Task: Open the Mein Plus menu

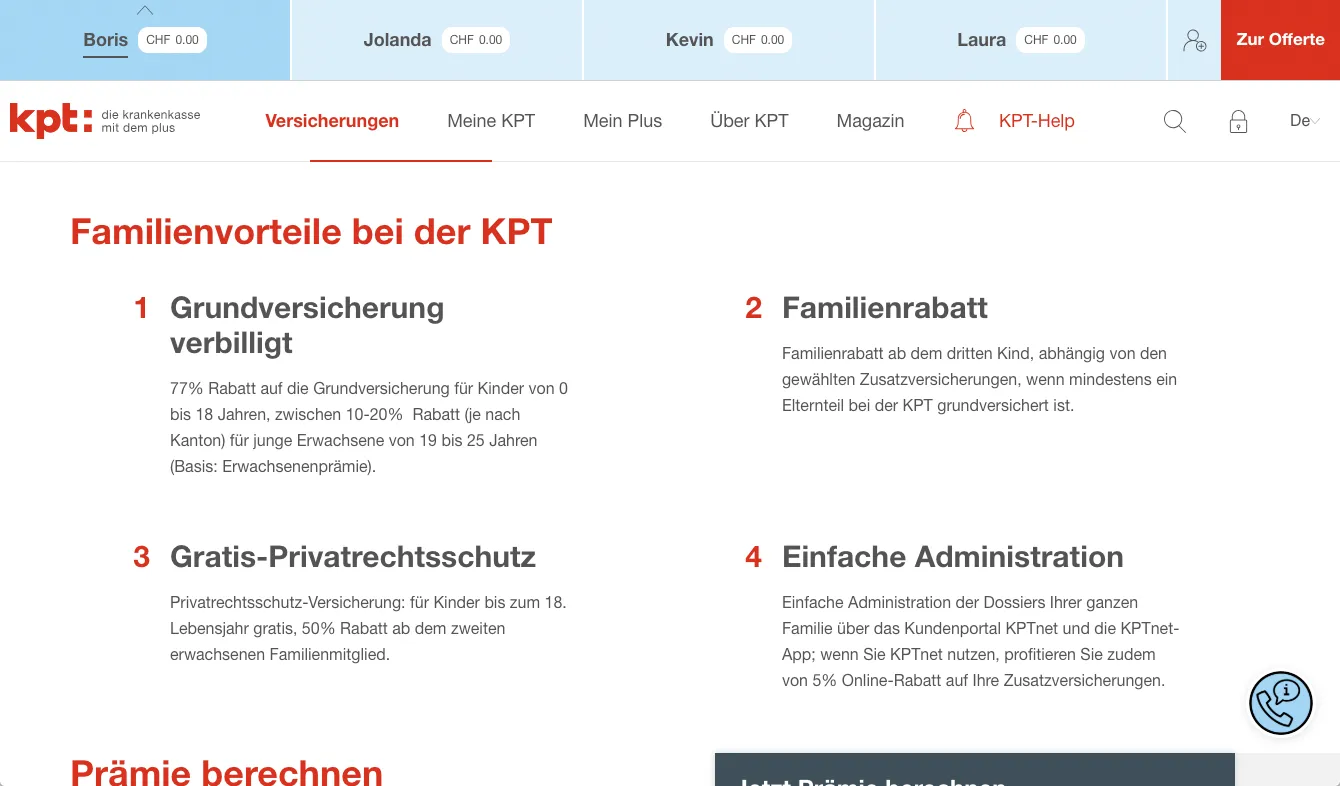Action: 623,121
